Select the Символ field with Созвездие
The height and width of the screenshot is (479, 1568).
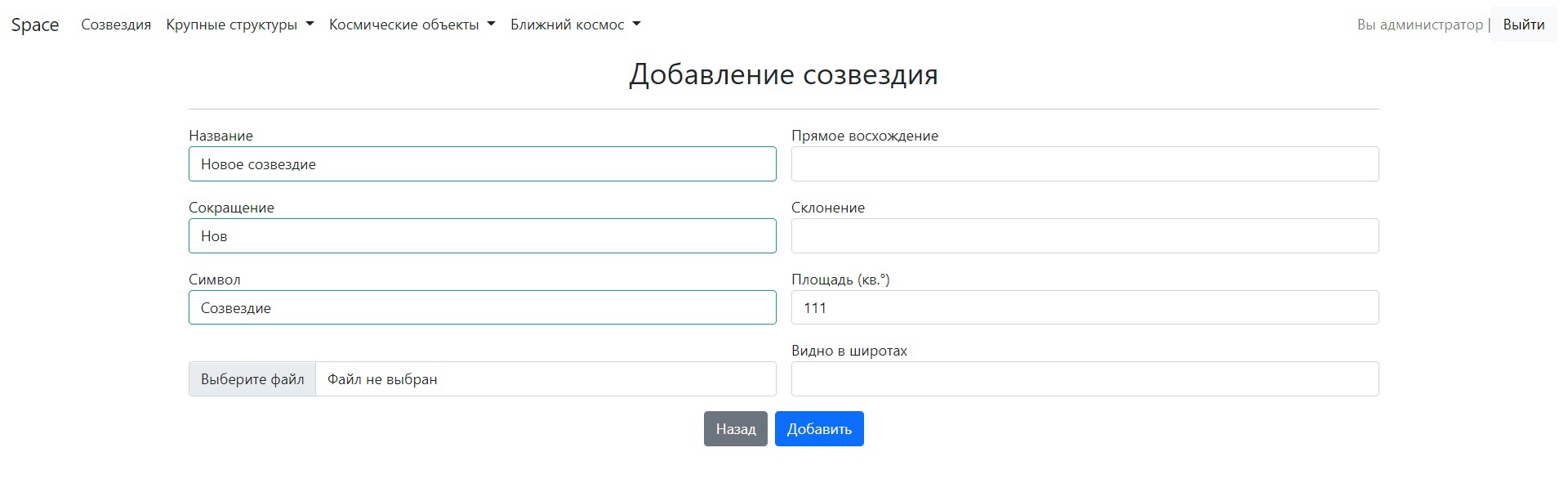point(483,308)
